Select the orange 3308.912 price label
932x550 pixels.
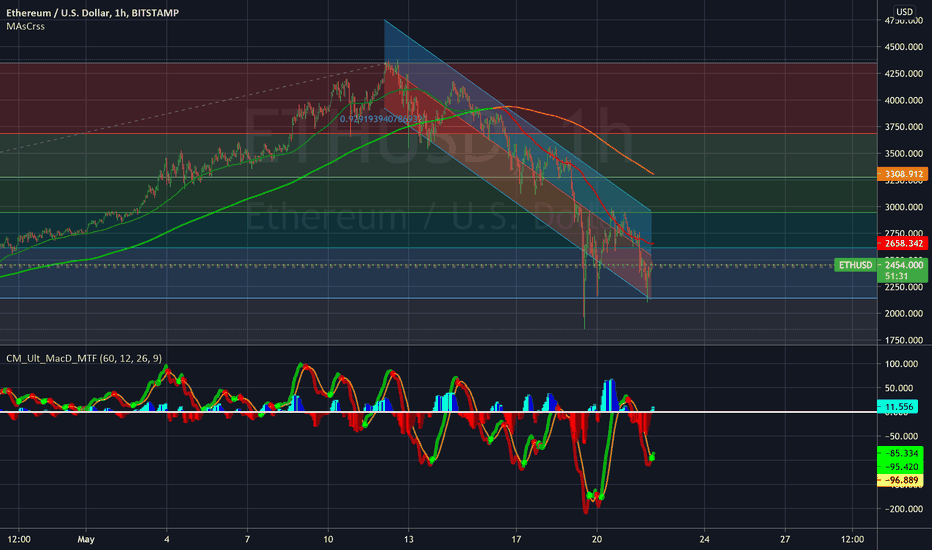[x=902, y=174]
